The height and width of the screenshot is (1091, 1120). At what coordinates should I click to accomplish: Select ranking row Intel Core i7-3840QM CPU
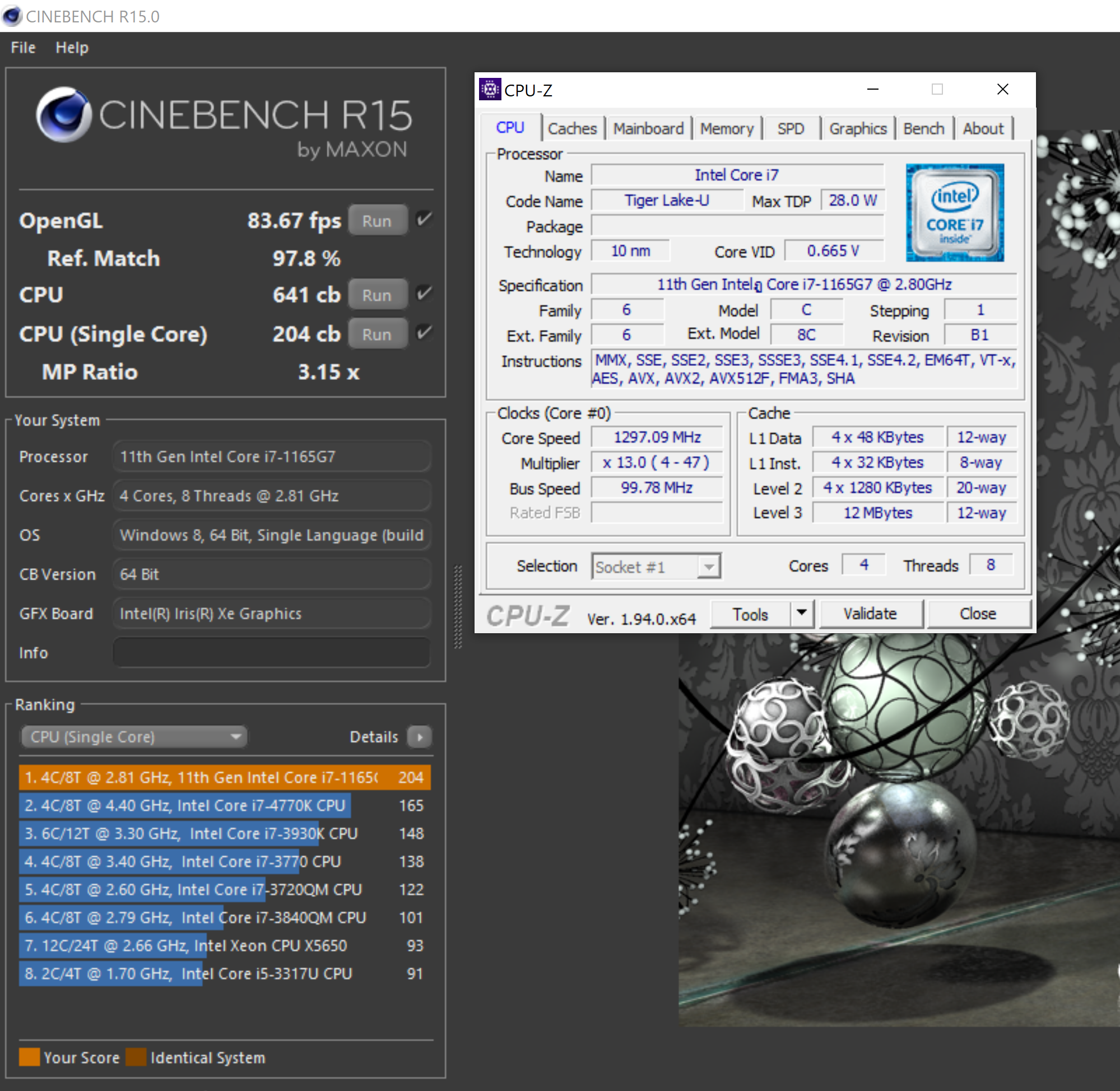(x=225, y=918)
